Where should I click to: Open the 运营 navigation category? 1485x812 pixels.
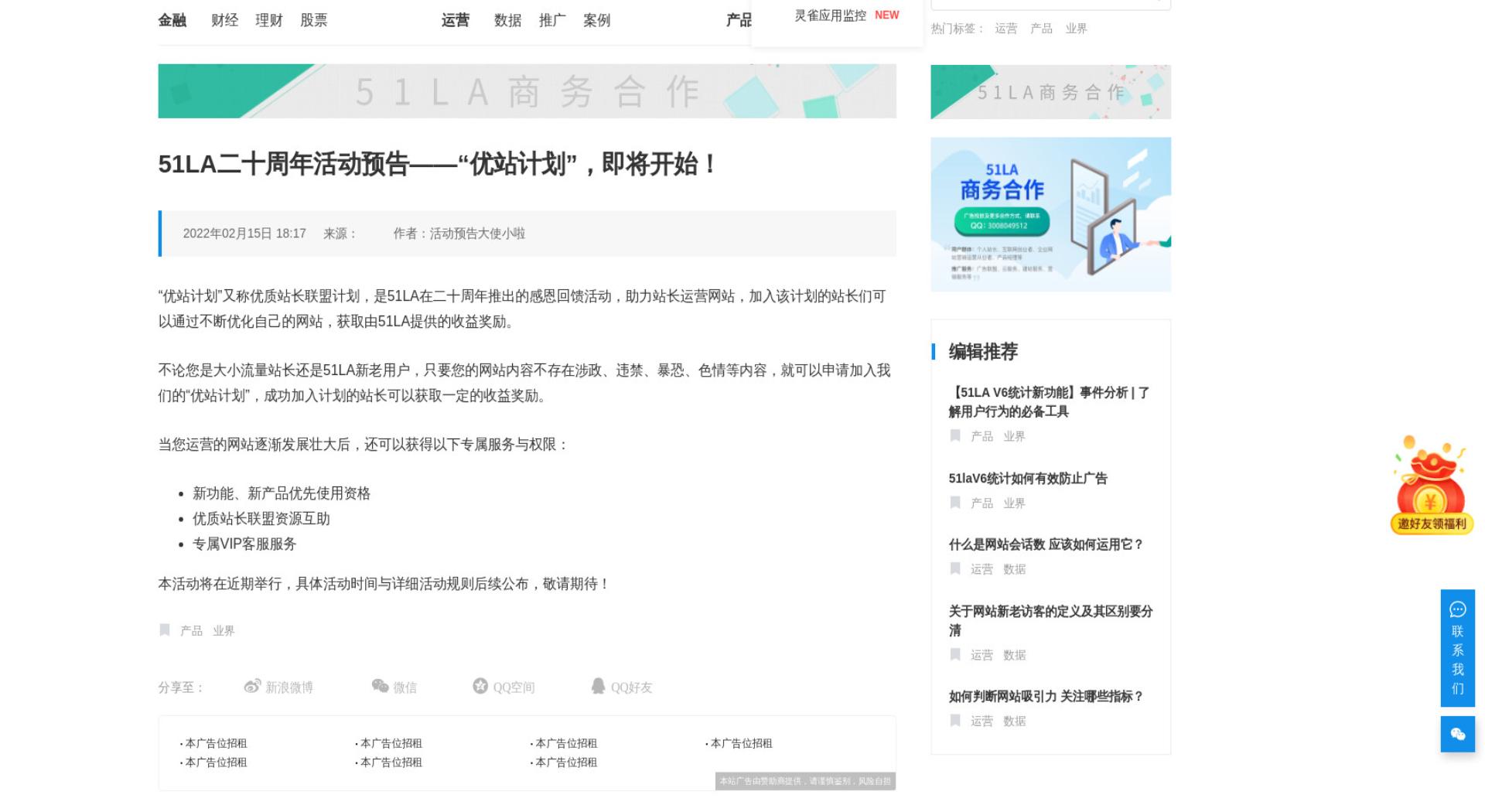456,20
